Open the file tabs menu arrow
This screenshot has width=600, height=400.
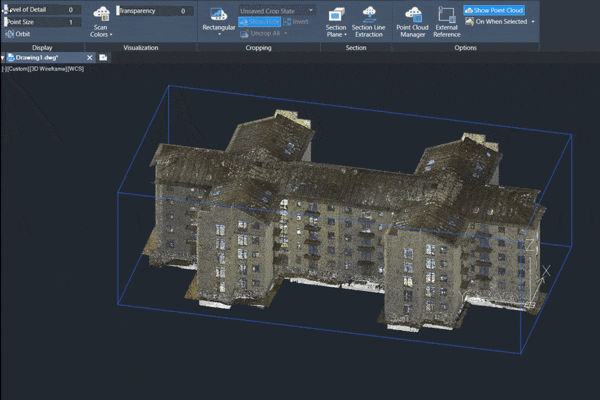tap(3, 57)
